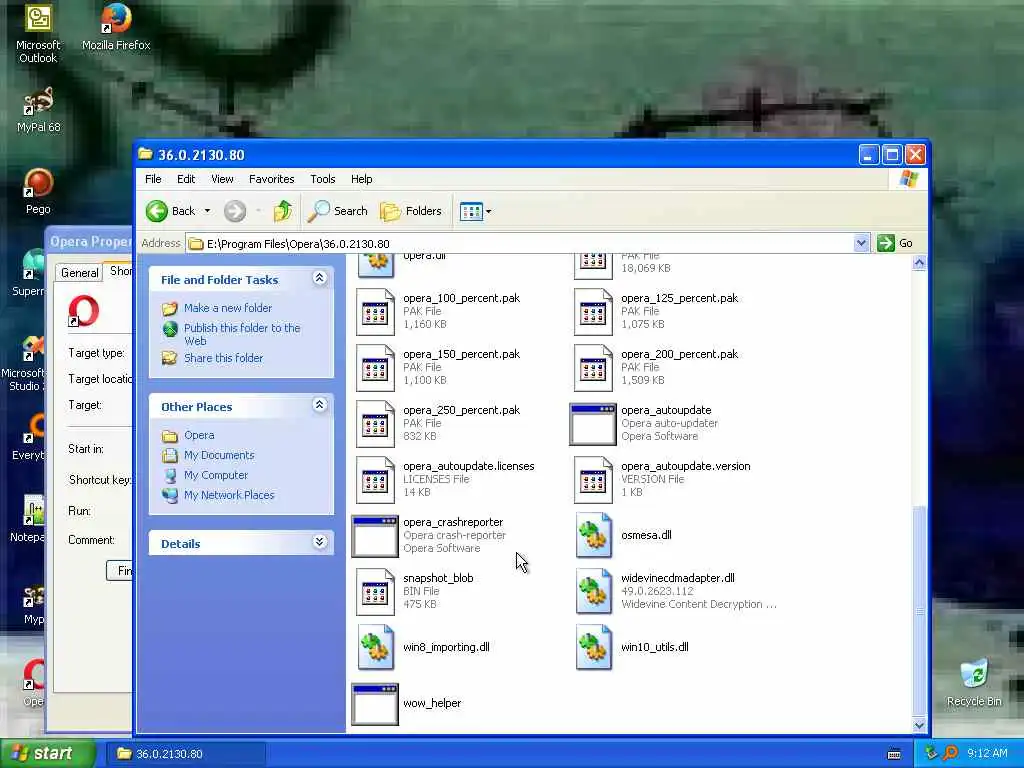Click the Windows Start button
This screenshot has height=768, width=1024.
click(47, 754)
